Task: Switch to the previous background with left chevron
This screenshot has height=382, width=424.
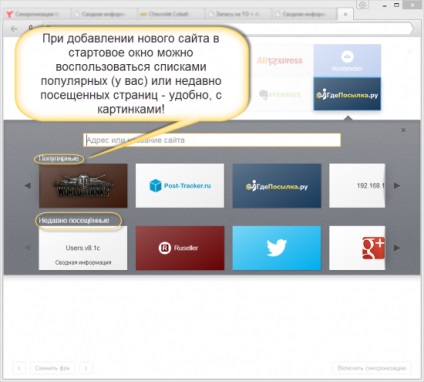Action: 19,368
